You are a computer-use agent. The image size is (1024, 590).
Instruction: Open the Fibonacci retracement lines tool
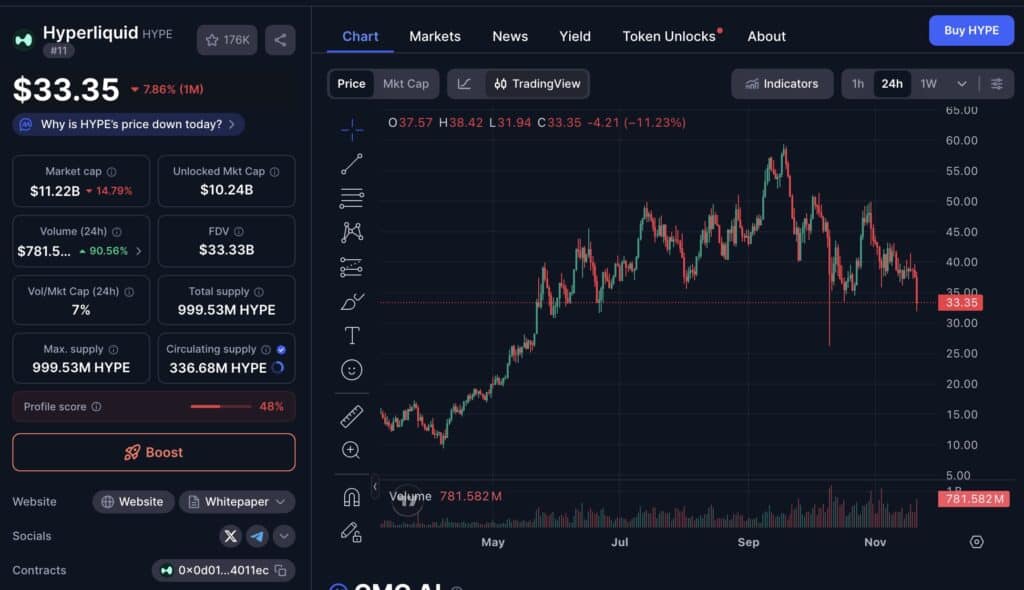coord(351,198)
